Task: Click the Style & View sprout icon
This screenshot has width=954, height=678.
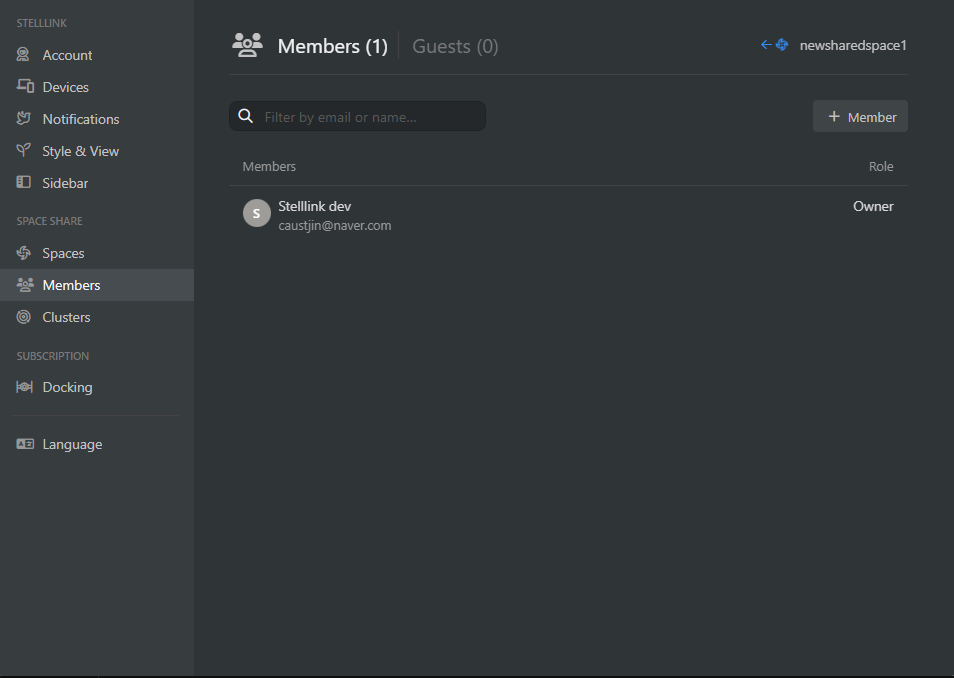Action: pos(25,151)
